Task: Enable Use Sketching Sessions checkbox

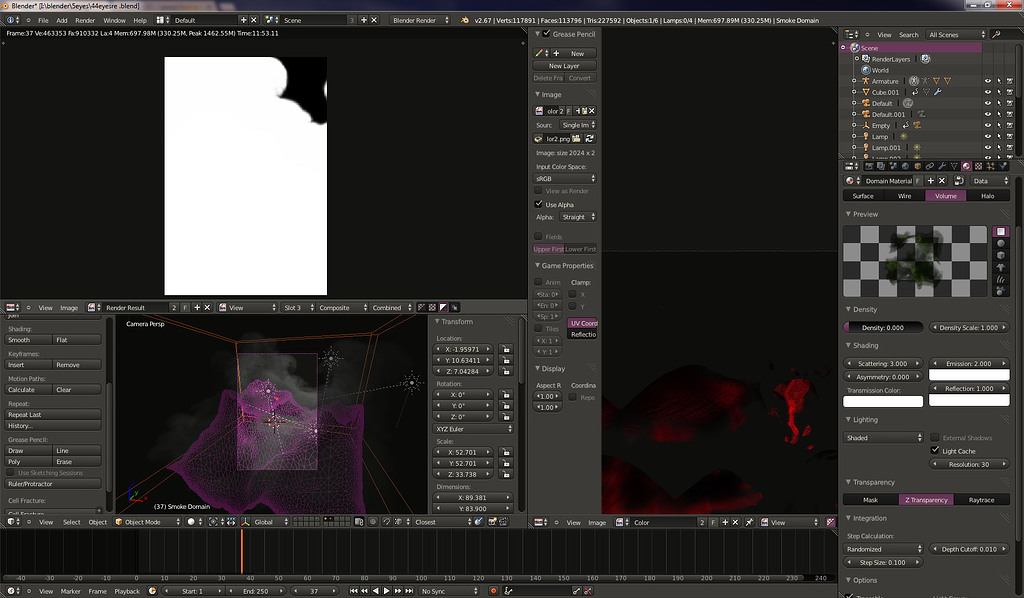Action: coord(10,473)
